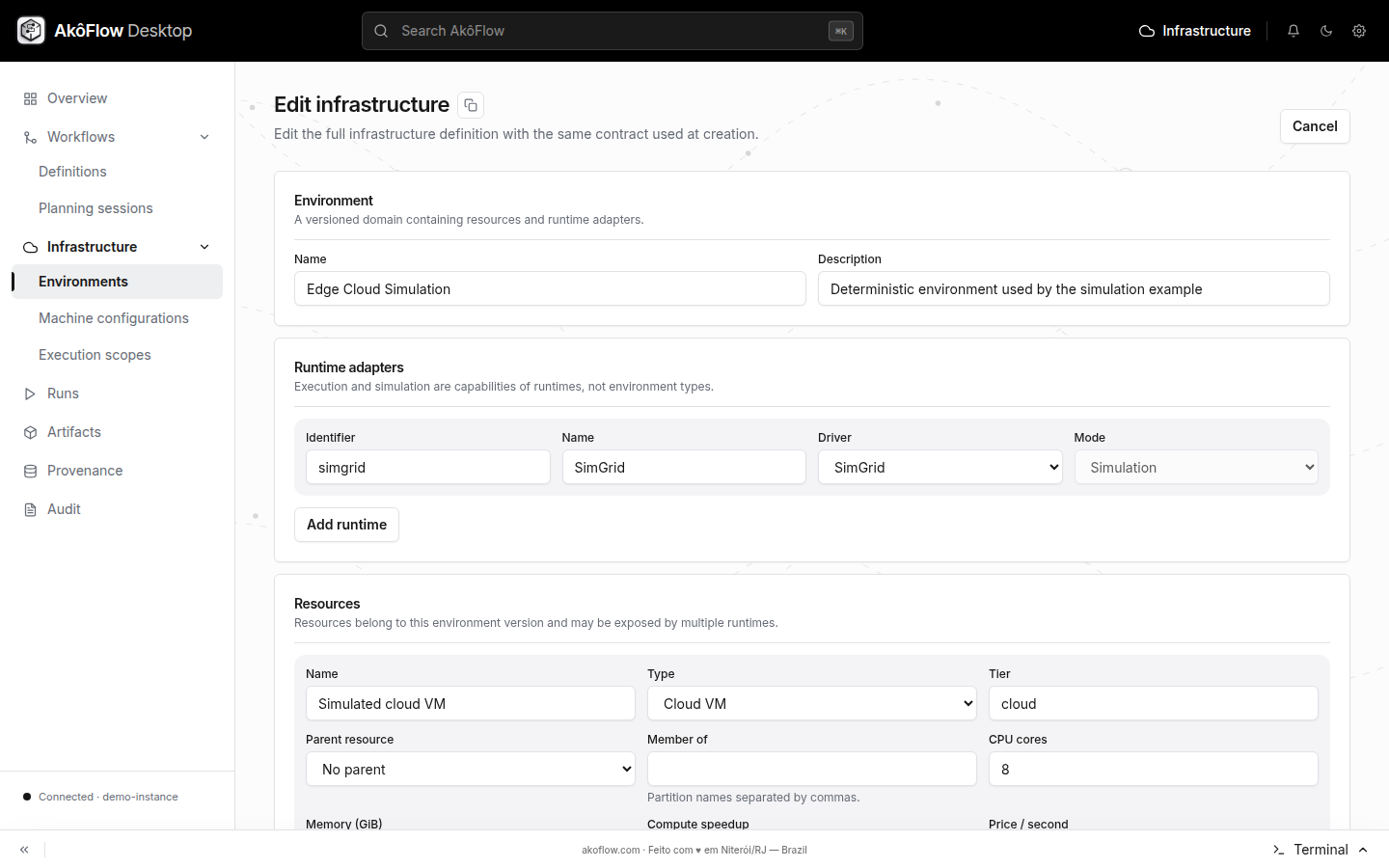1389x868 pixels.
Task: Click the Tier input field
Action: pos(1154,704)
